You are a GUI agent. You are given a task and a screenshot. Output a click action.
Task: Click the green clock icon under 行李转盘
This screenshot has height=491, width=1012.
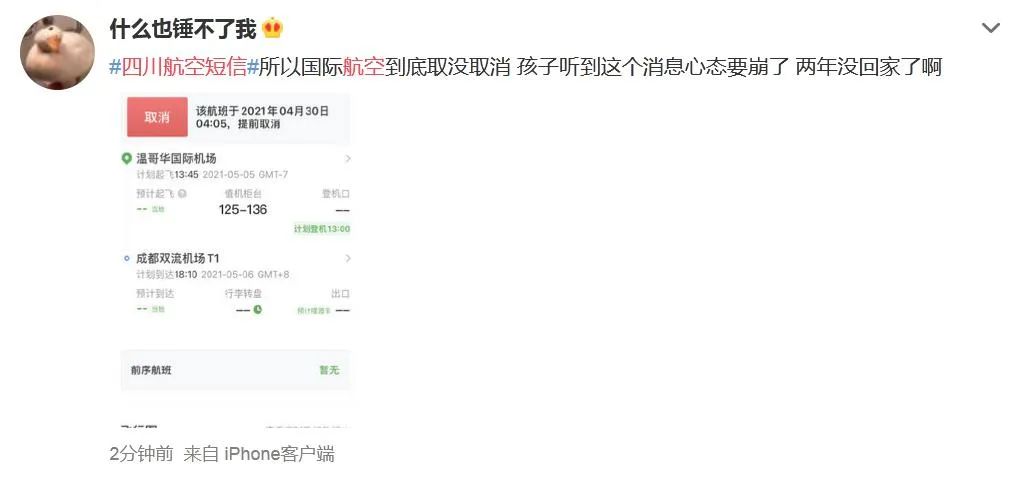258,310
